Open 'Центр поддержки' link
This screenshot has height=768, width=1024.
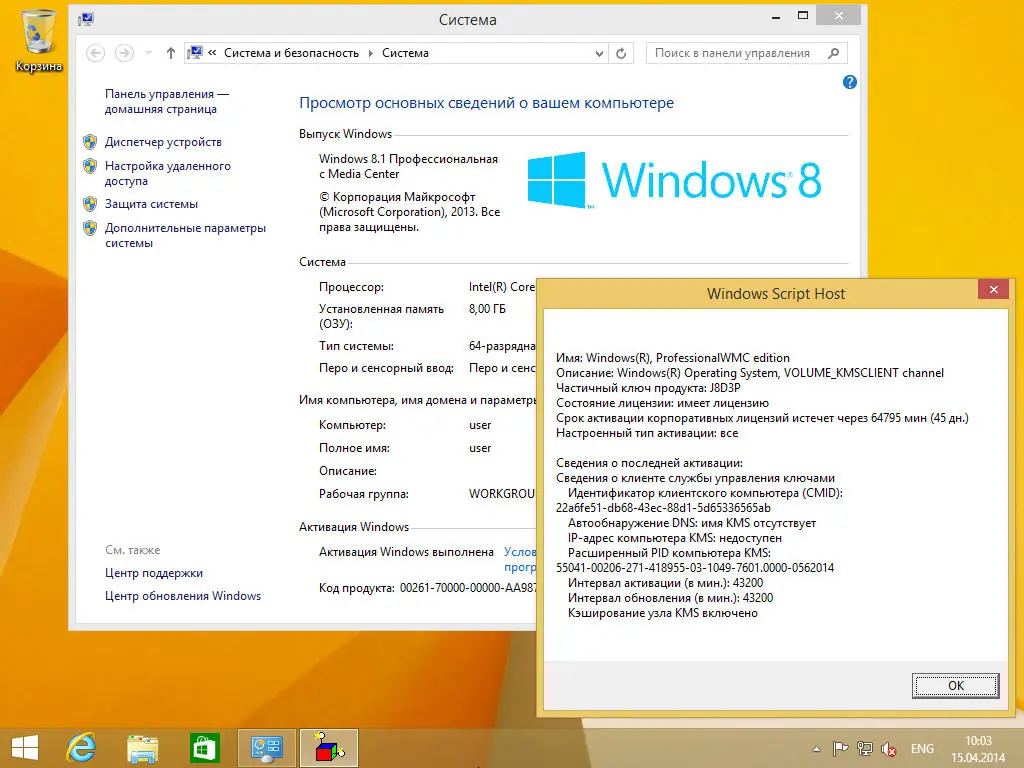(154, 573)
